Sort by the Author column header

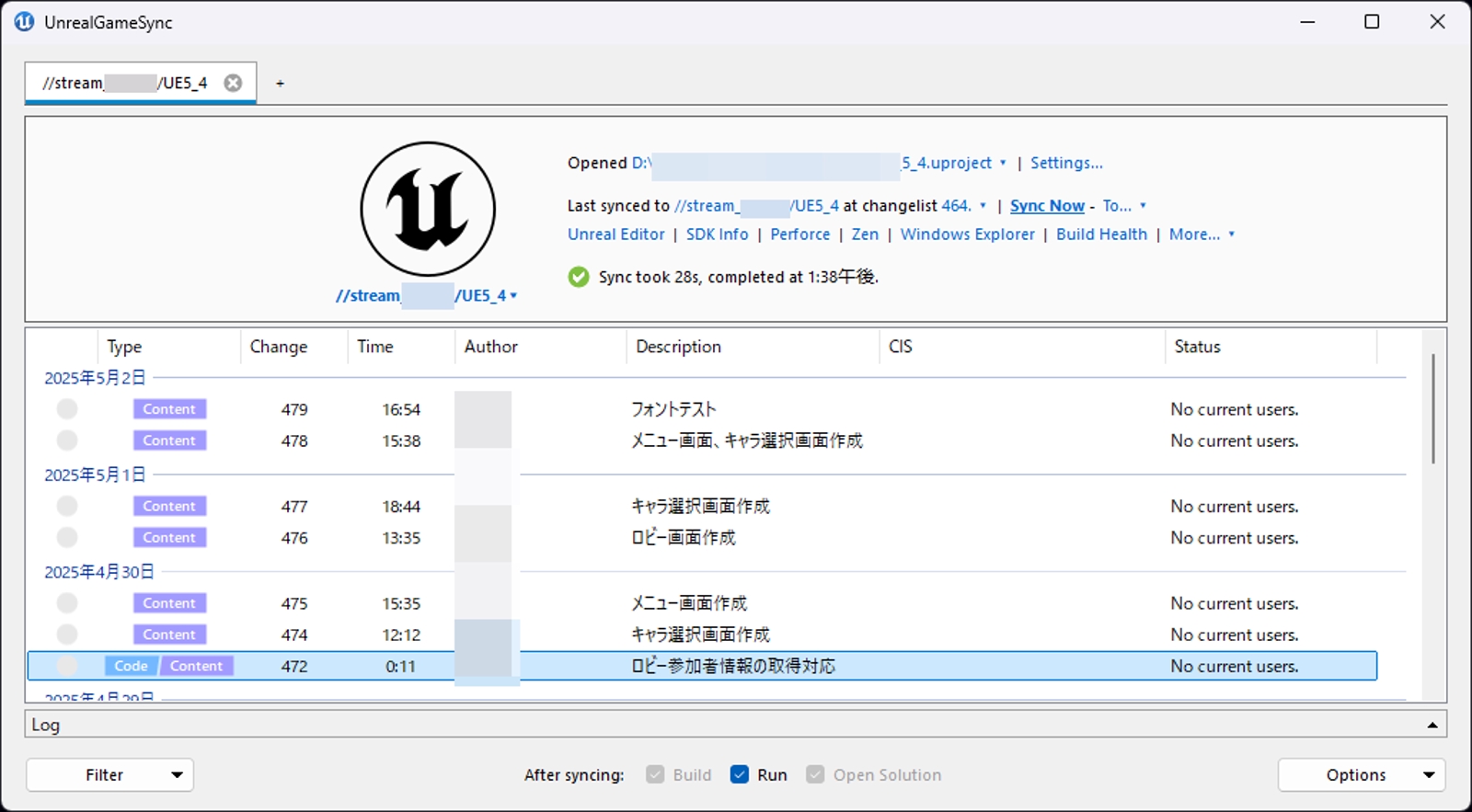[491, 347]
